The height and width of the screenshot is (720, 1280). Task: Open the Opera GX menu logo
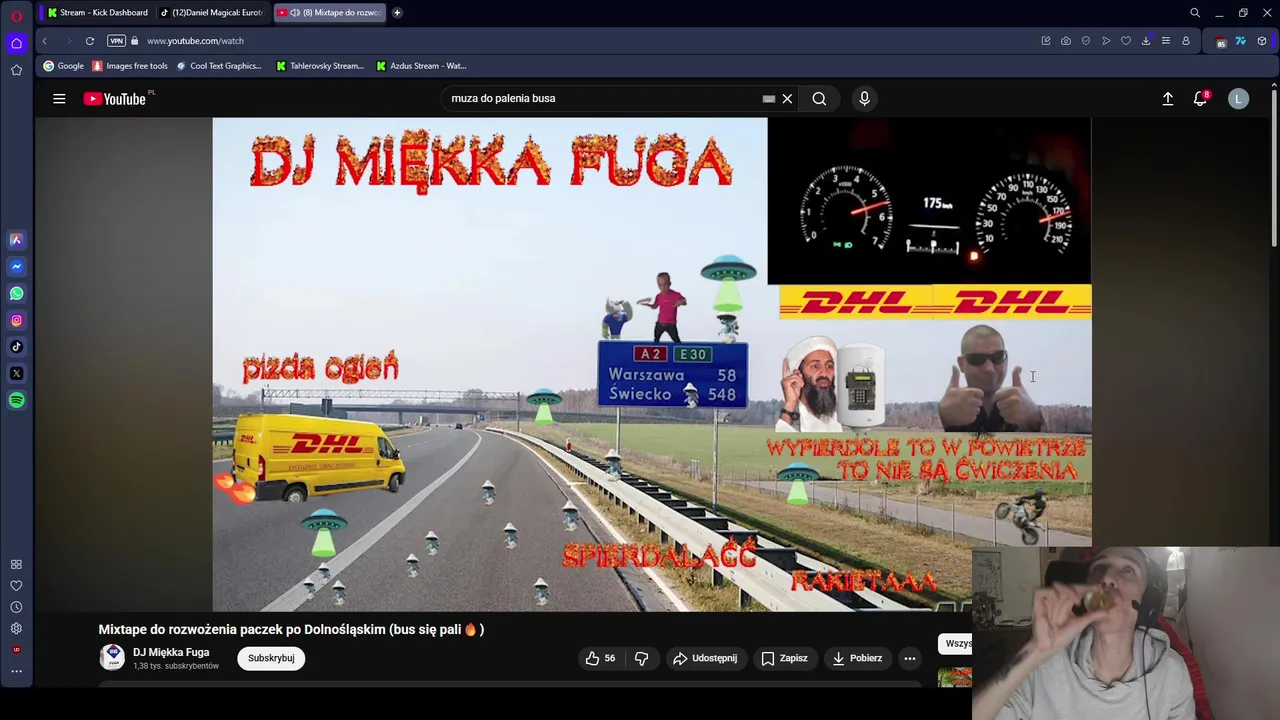(x=16, y=16)
